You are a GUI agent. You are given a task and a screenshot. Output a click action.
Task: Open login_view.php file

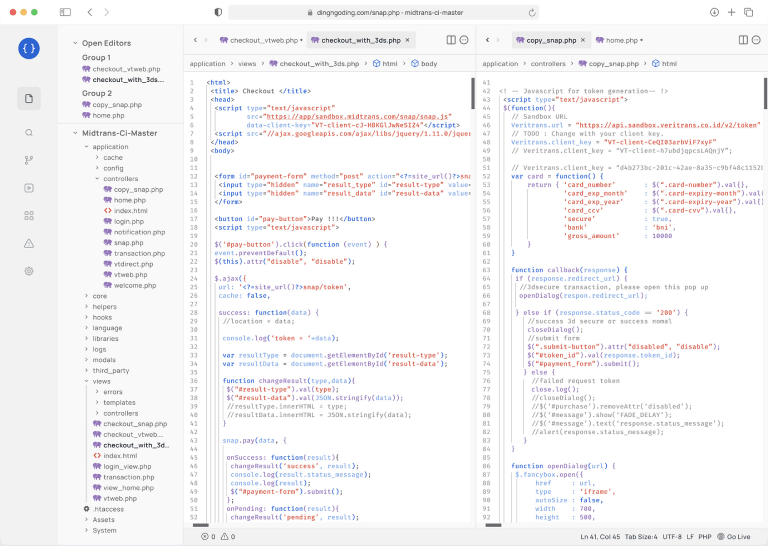tap(122, 467)
